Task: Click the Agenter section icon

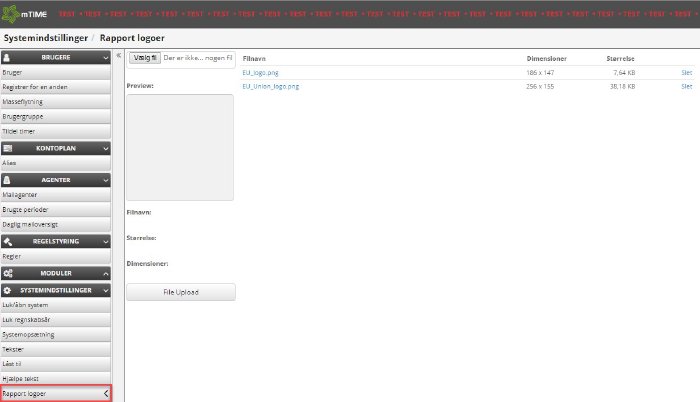Action: tap(8, 179)
